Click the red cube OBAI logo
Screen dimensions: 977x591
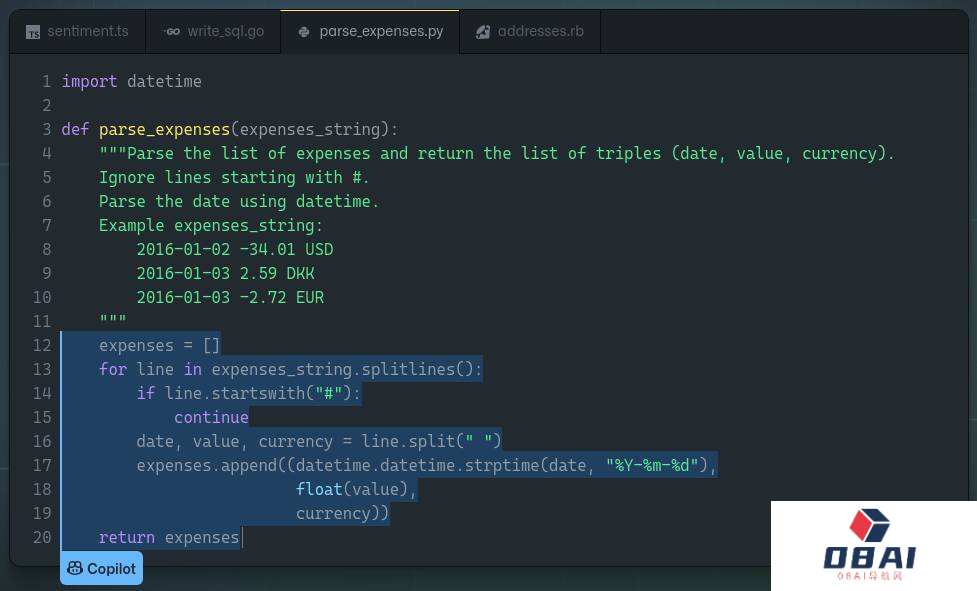[869, 527]
